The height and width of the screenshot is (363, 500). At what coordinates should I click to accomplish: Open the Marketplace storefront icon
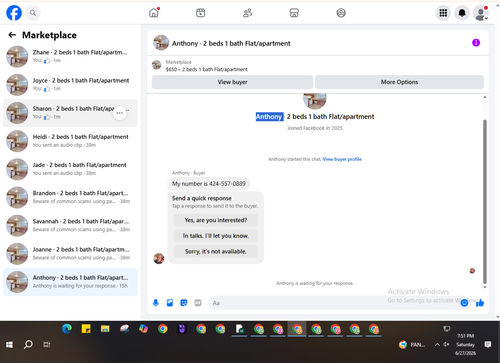tap(294, 13)
